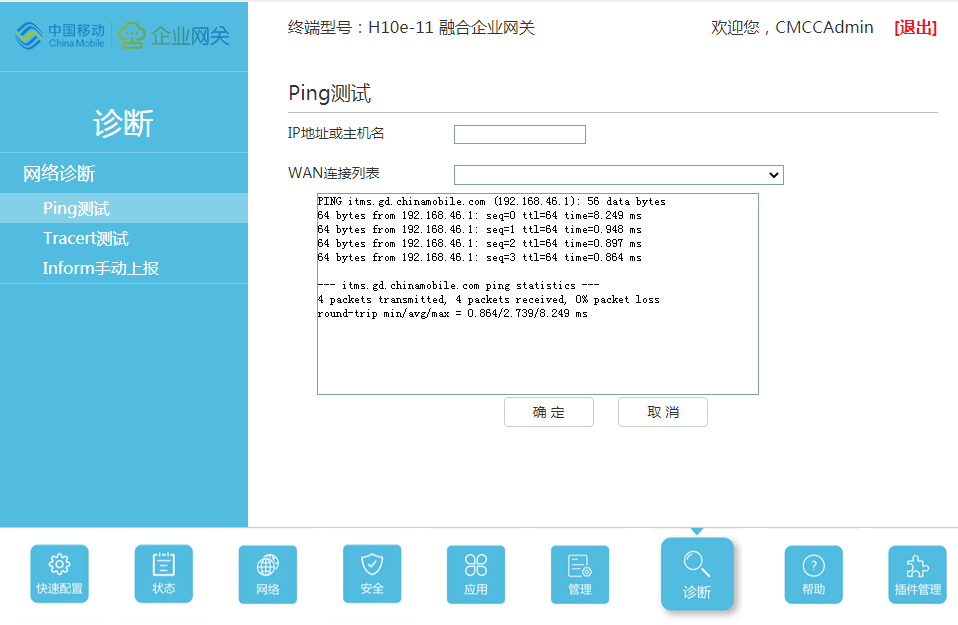Open the 插件管理 plugin management icon
This screenshot has height=625, width=958.
pyautogui.click(x=918, y=573)
